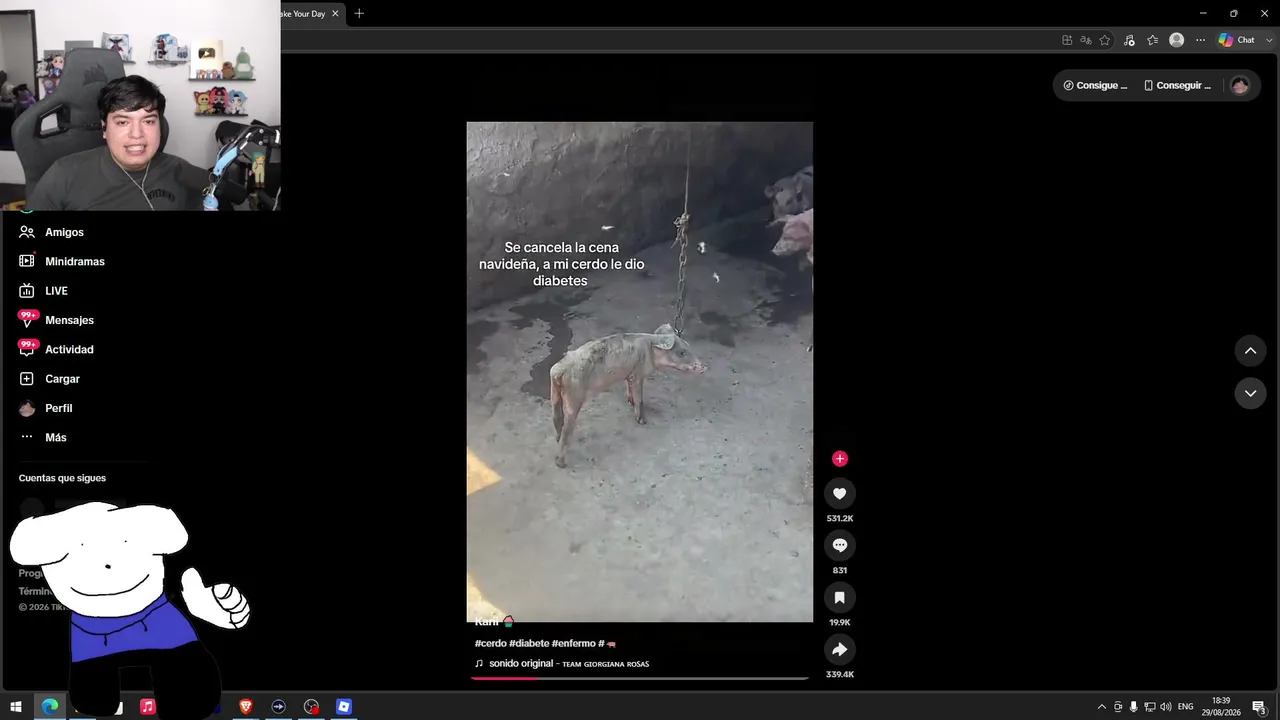Save the video with the bookmark icon
Viewport: 1280px width, 720px height.
(839, 597)
